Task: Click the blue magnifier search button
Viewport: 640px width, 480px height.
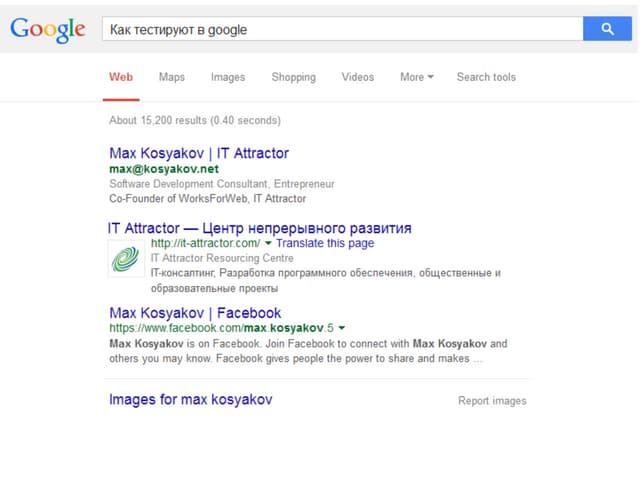Action: pos(607,29)
